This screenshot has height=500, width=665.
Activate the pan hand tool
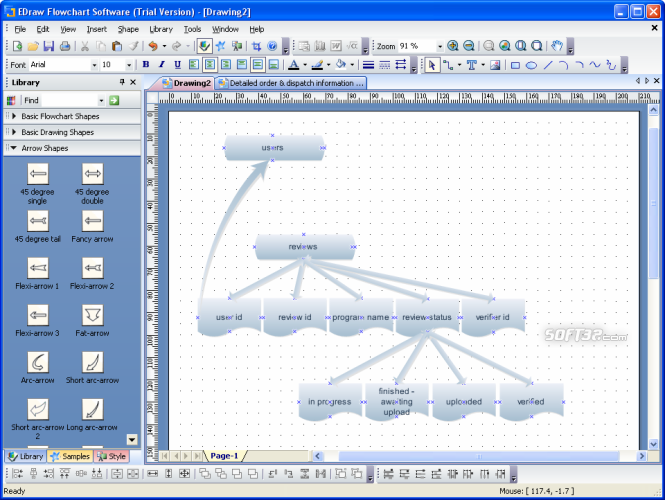click(x=557, y=46)
